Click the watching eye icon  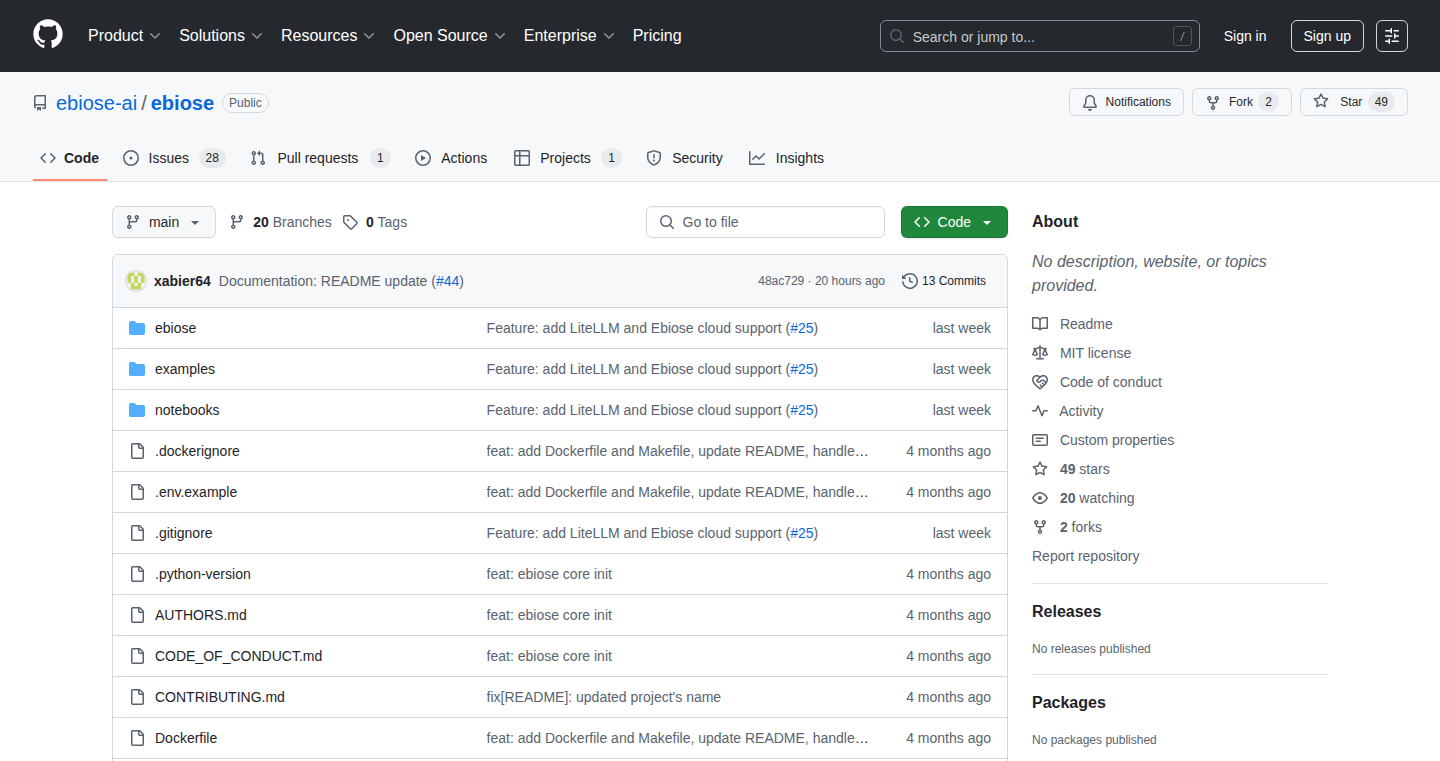(1040, 498)
